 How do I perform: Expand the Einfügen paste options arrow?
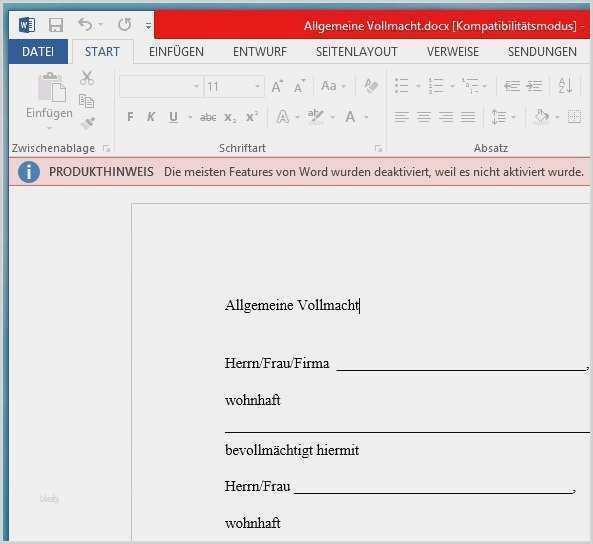(x=49, y=128)
